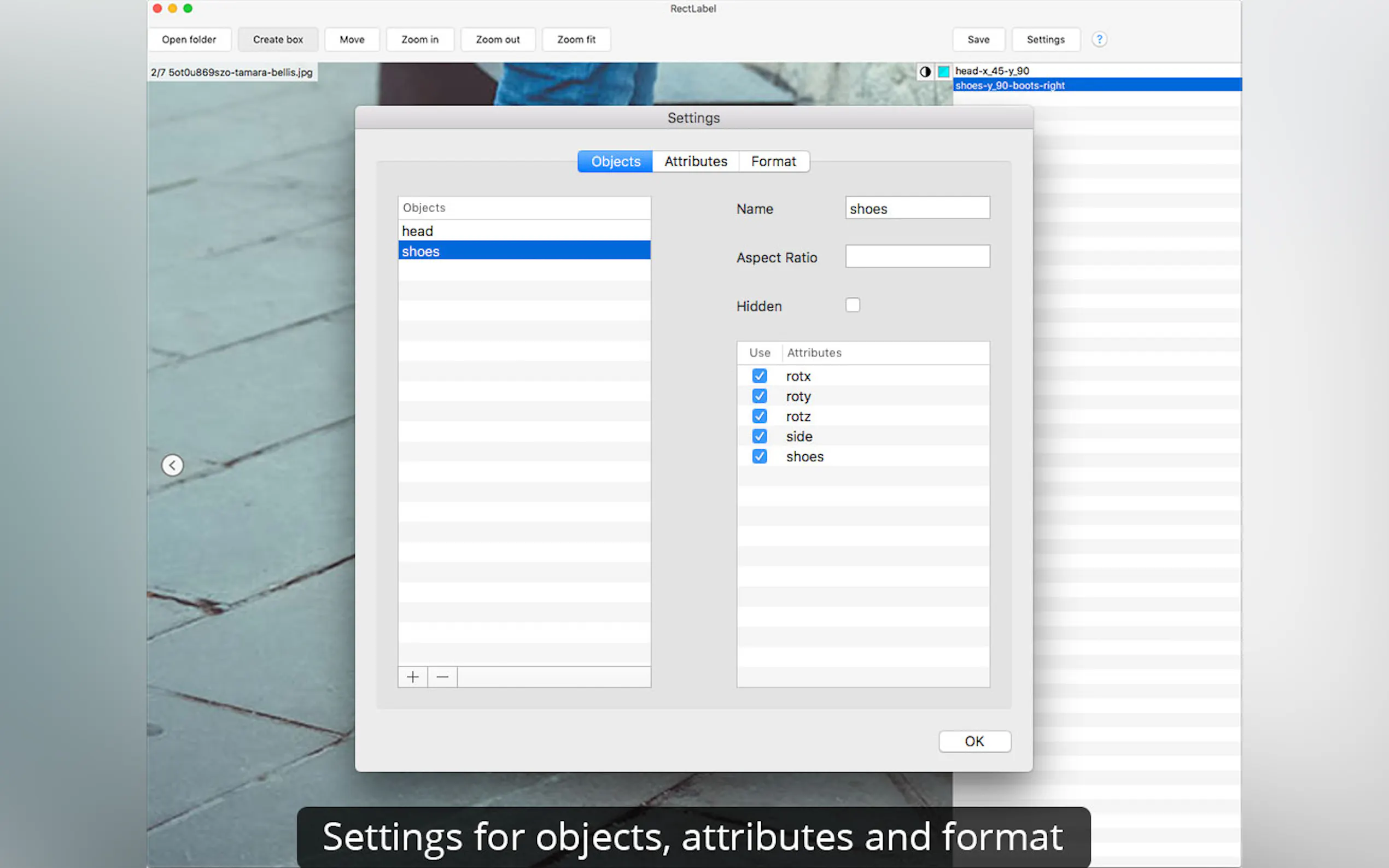Screen dimensions: 1389x868
Task: Click Open folder in the toolbar
Action: click(x=189, y=39)
